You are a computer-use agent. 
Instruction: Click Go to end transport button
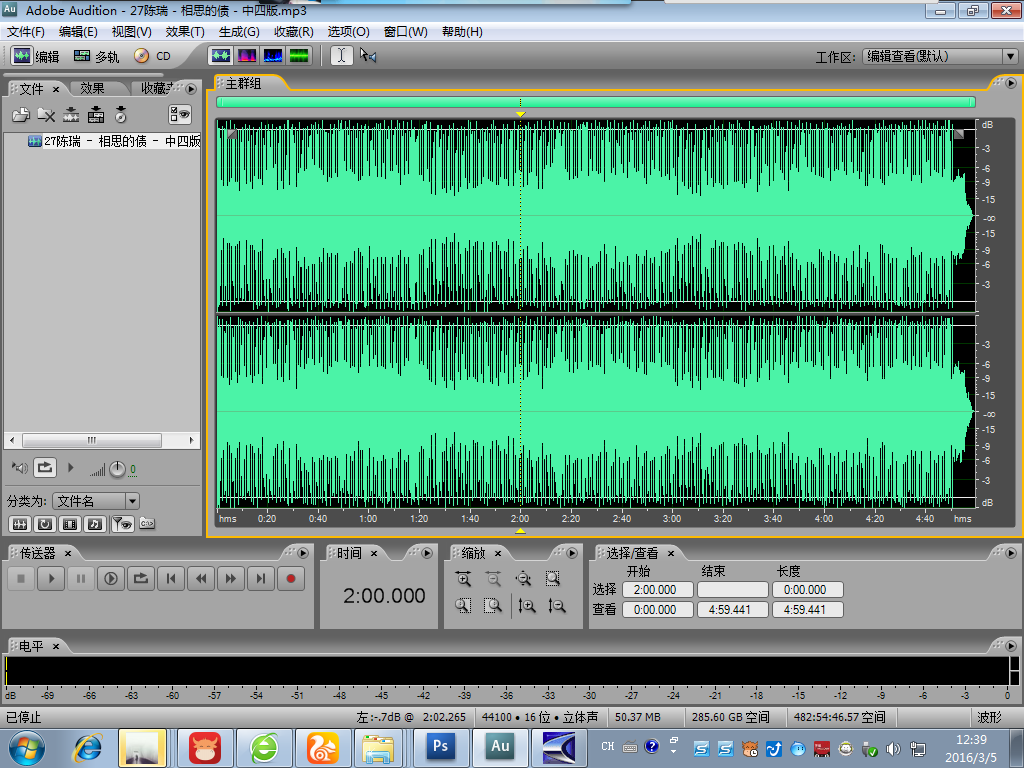point(261,579)
